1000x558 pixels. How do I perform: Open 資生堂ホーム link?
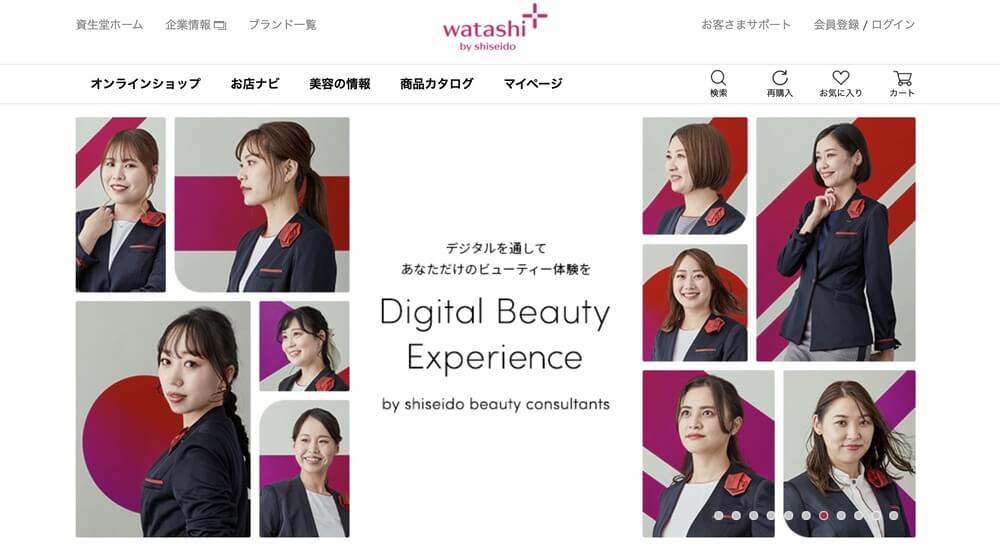click(110, 25)
